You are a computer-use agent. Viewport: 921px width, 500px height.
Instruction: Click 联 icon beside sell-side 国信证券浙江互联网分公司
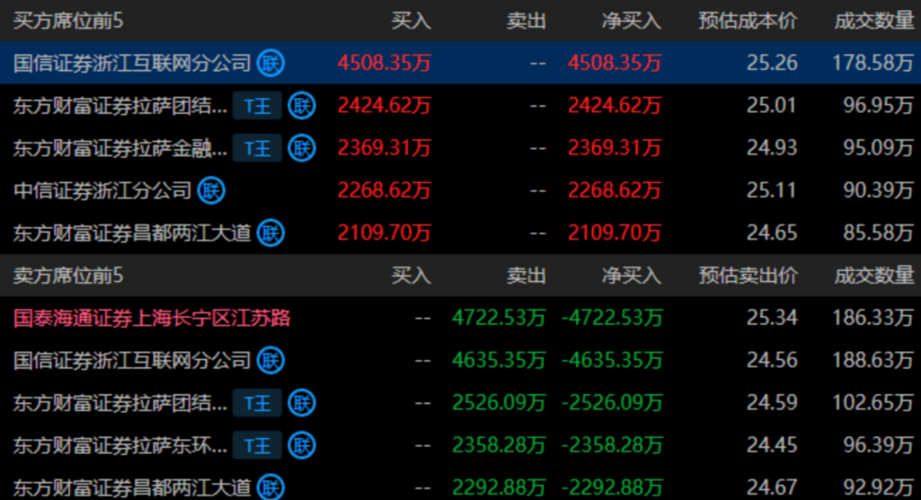tap(271, 360)
